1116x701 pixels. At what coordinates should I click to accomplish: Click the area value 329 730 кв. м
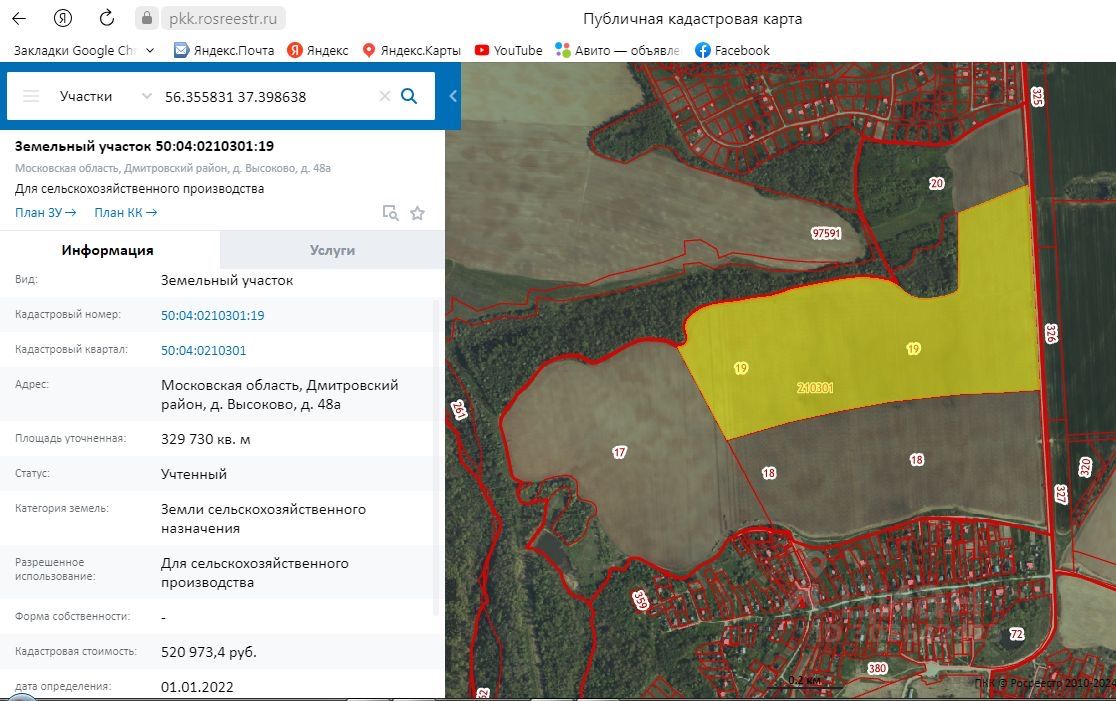[206, 439]
